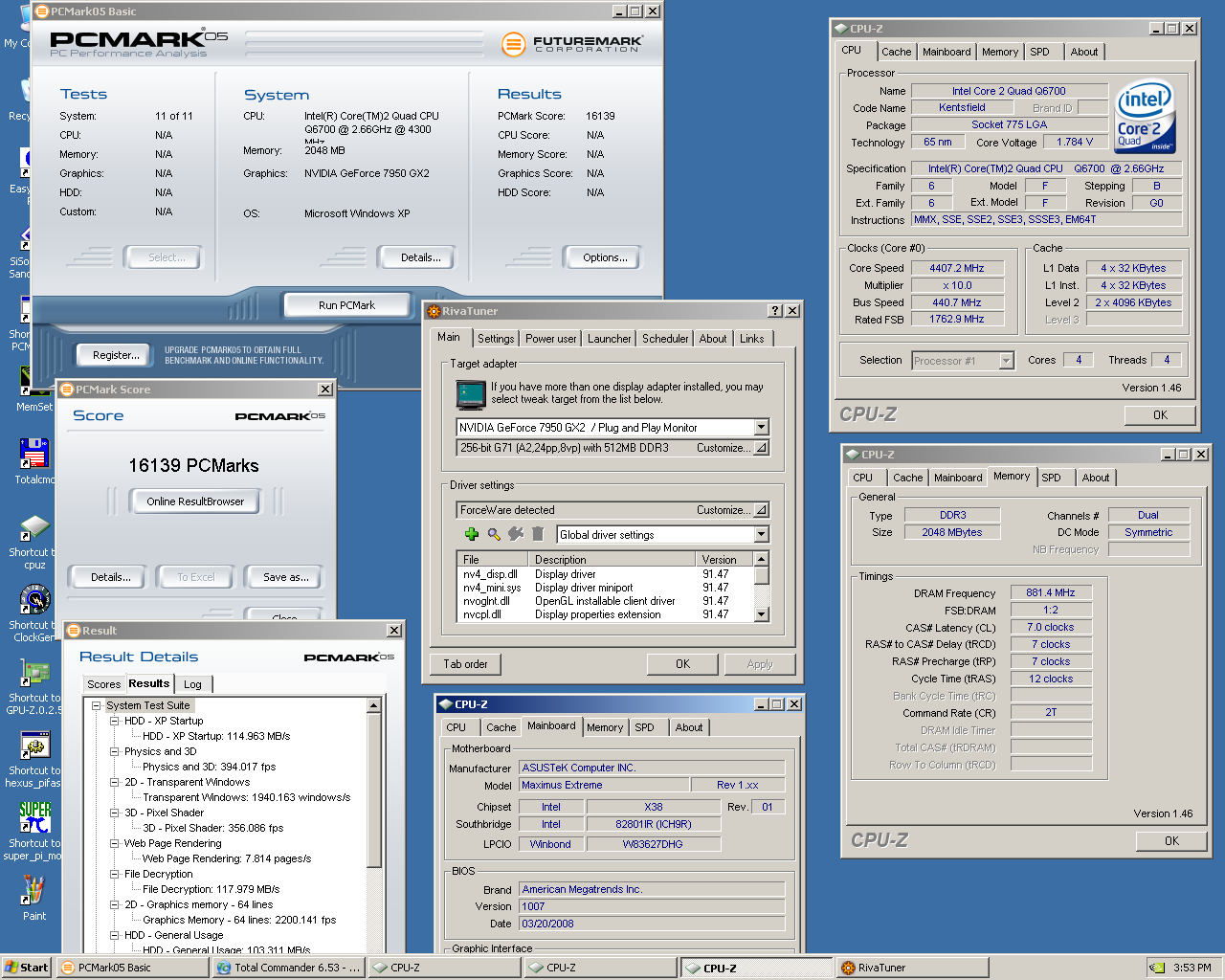Open the ClockGen shortcut desktop icon
Image resolution: width=1225 pixels, height=980 pixels.
[34, 600]
